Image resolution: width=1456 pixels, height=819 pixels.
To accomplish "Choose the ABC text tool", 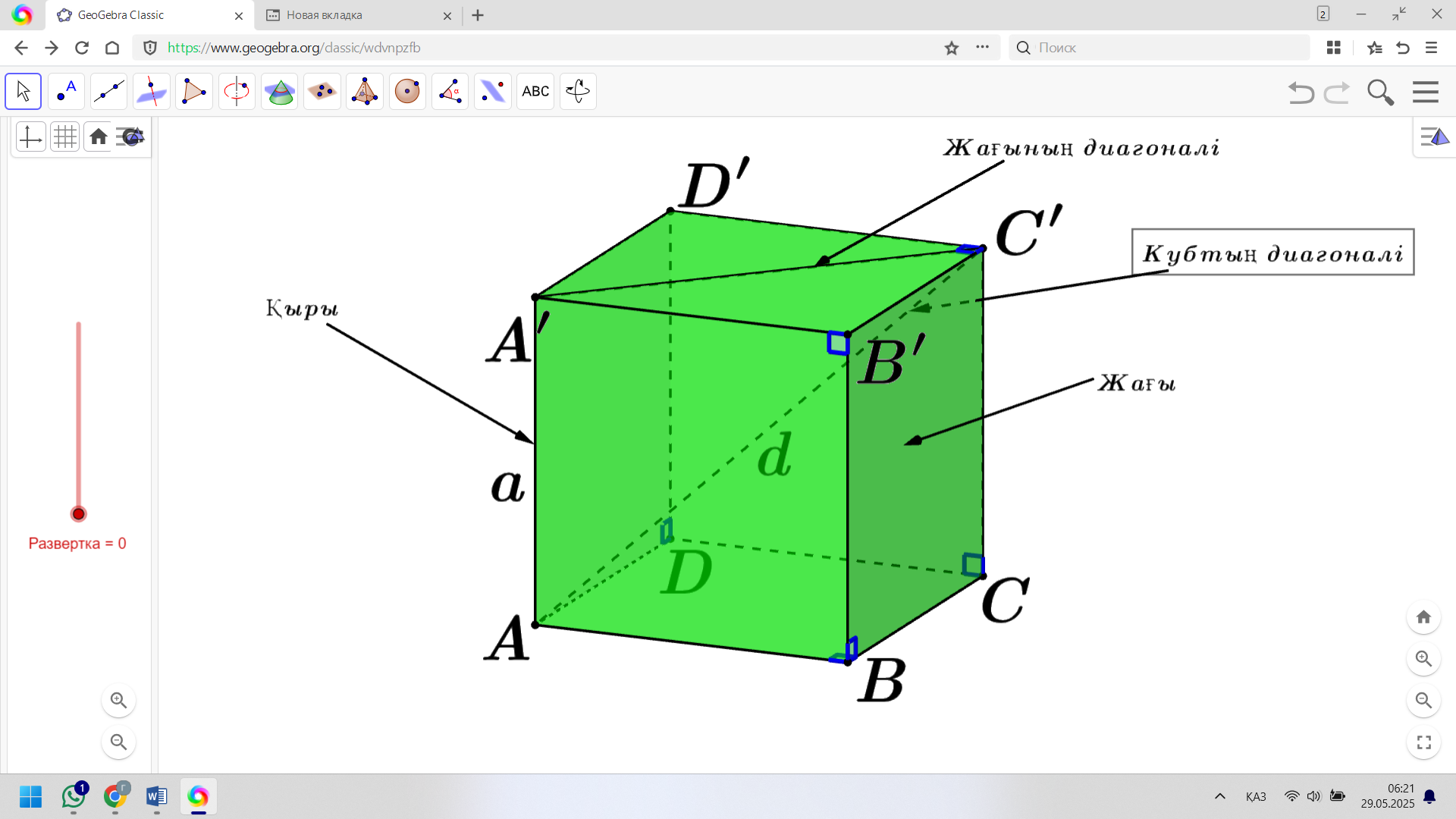I will (x=535, y=92).
